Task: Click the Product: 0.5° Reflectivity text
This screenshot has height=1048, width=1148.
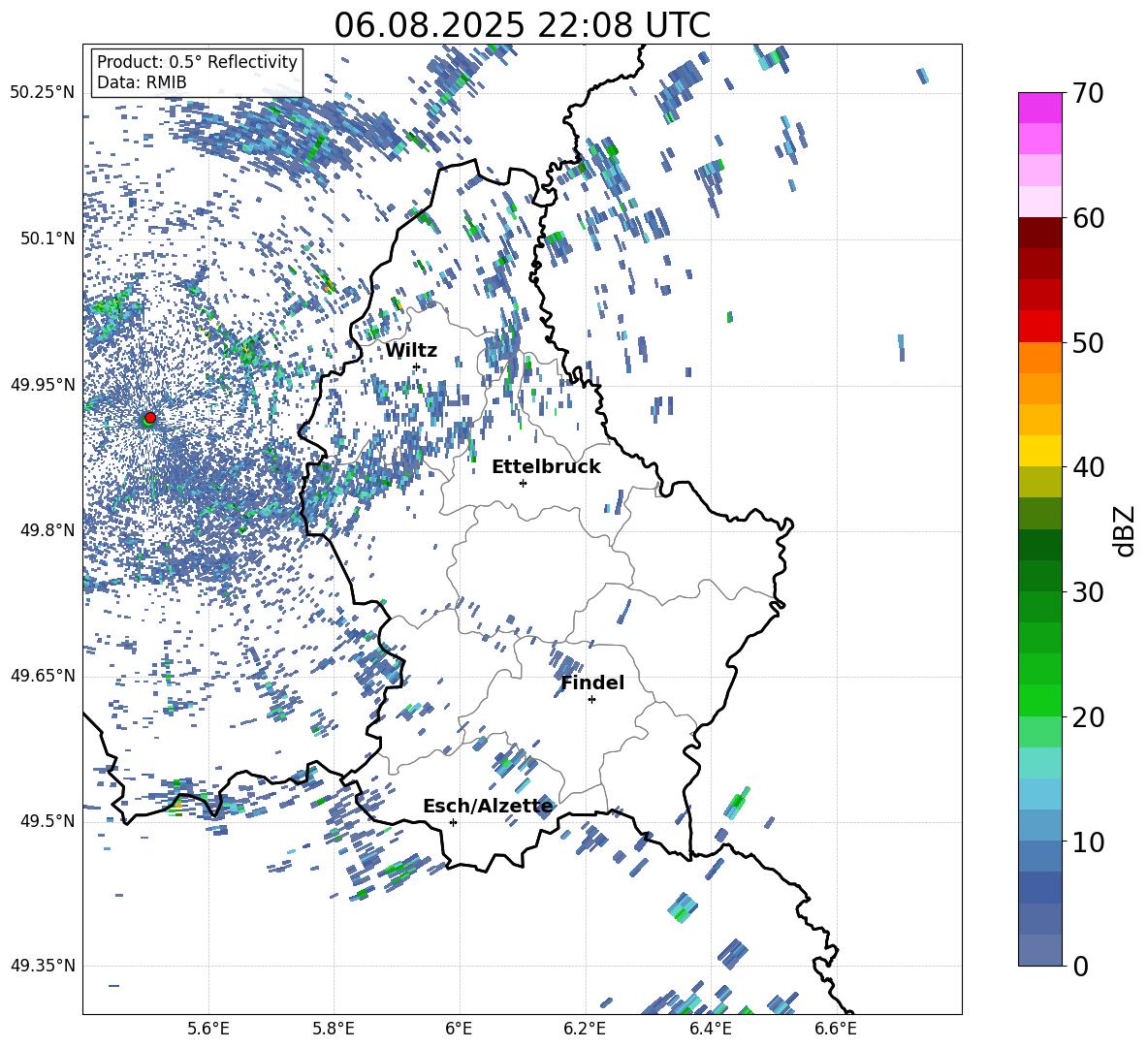Action: (197, 61)
